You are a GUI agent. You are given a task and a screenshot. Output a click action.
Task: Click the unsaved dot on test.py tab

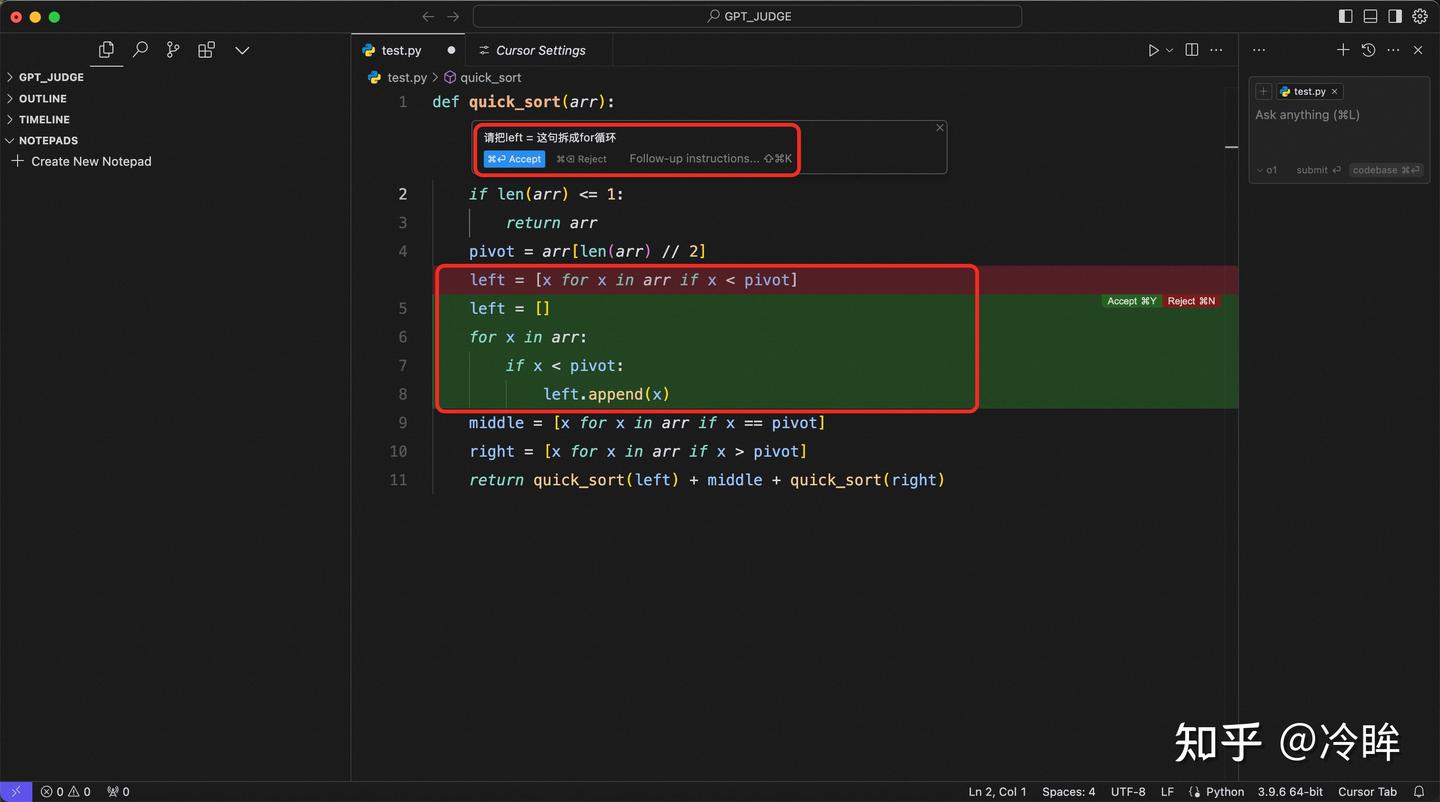tap(451, 50)
